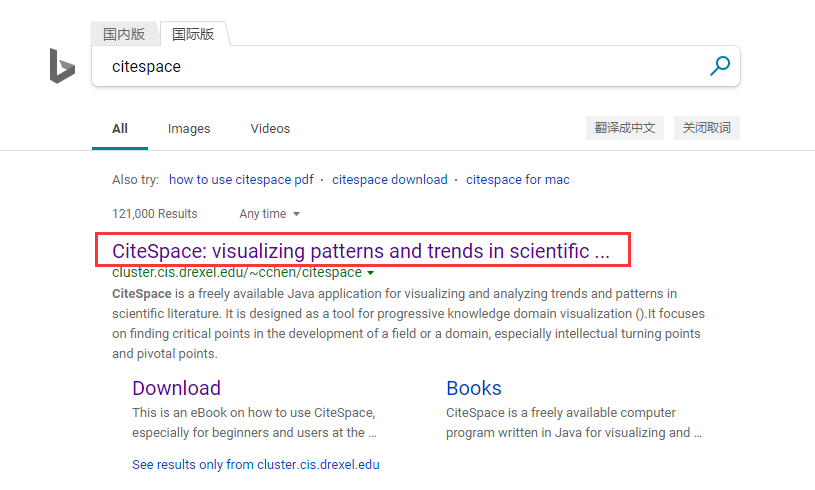
Task: Click the green cluster.cis.drexel.edu URL text
Action: (236, 273)
